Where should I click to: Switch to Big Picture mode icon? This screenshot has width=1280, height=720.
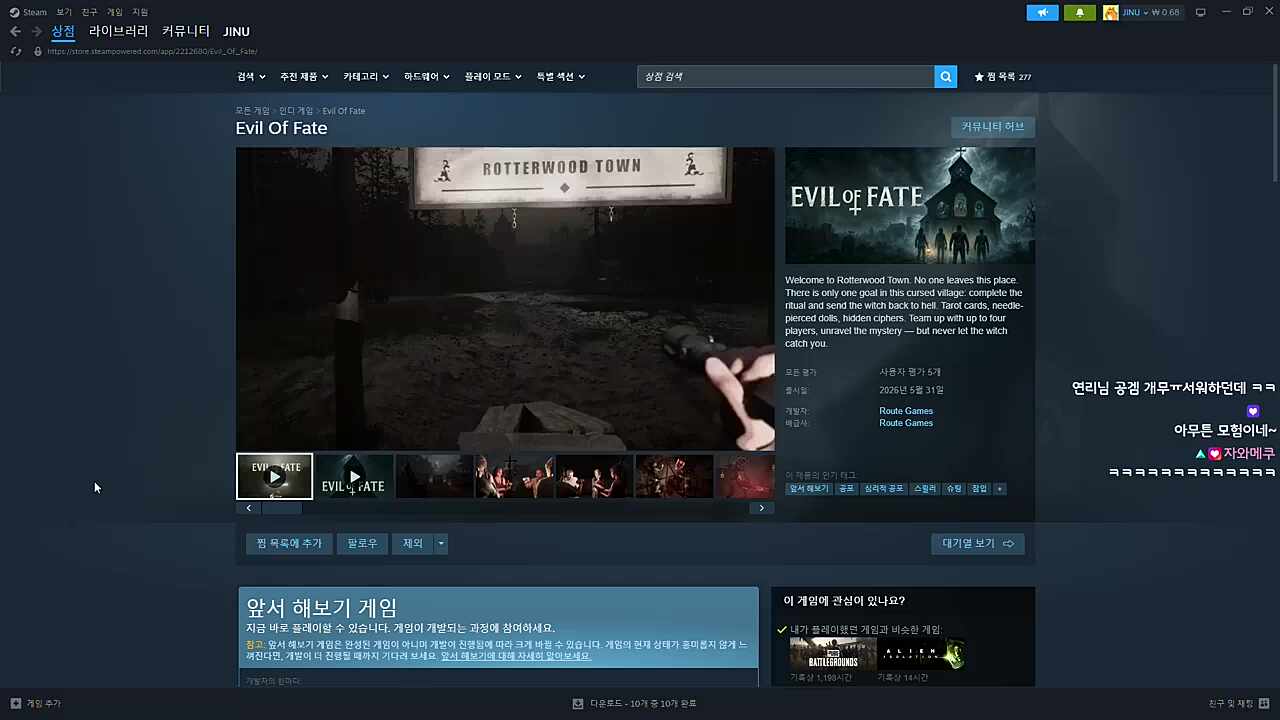1201,12
